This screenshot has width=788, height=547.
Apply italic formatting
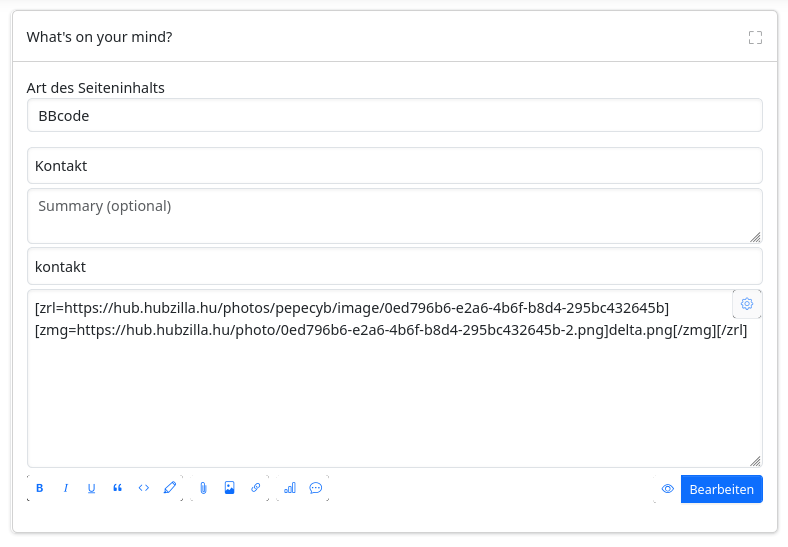pos(66,488)
